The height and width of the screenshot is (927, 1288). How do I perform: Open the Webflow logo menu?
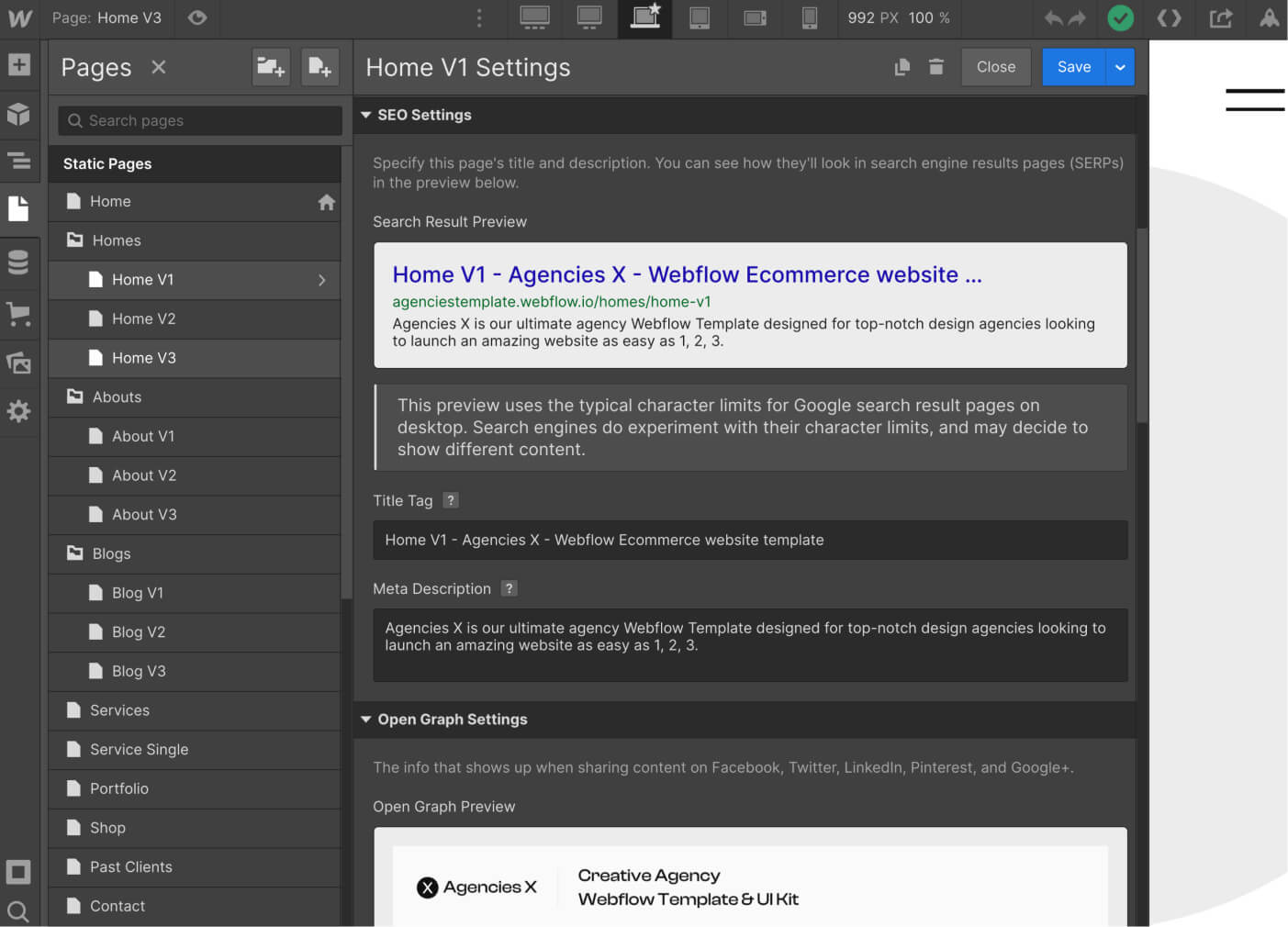(19, 18)
